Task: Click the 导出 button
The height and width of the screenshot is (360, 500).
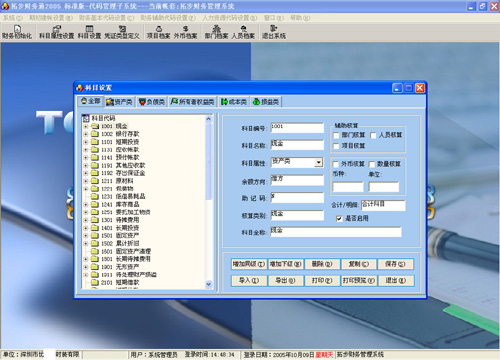Action: click(x=285, y=281)
